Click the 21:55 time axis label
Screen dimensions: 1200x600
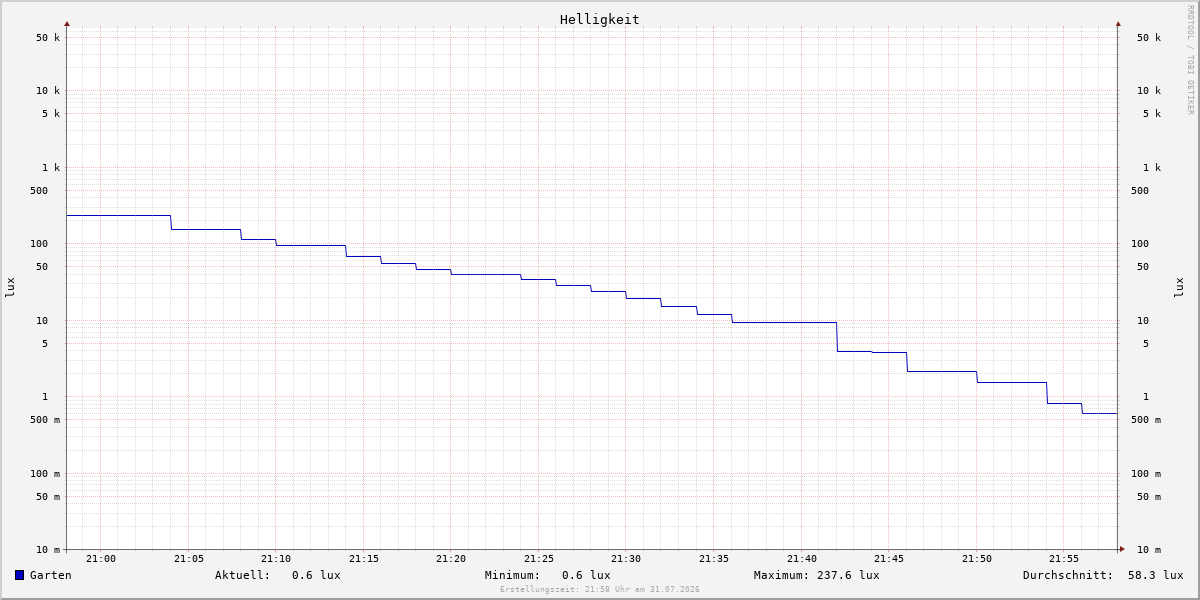click(x=1064, y=559)
